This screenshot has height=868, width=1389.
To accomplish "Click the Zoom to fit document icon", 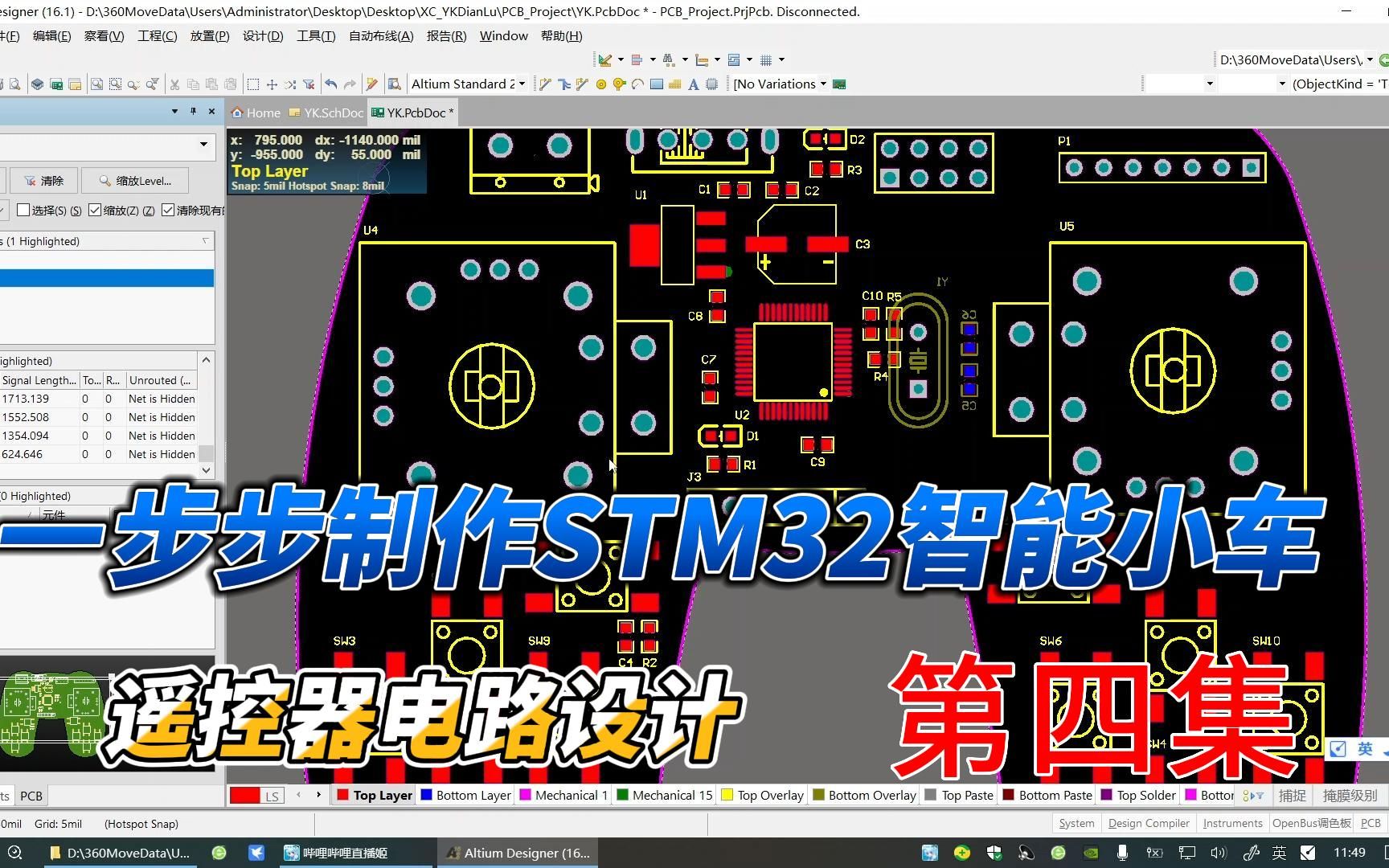I will coord(96,84).
